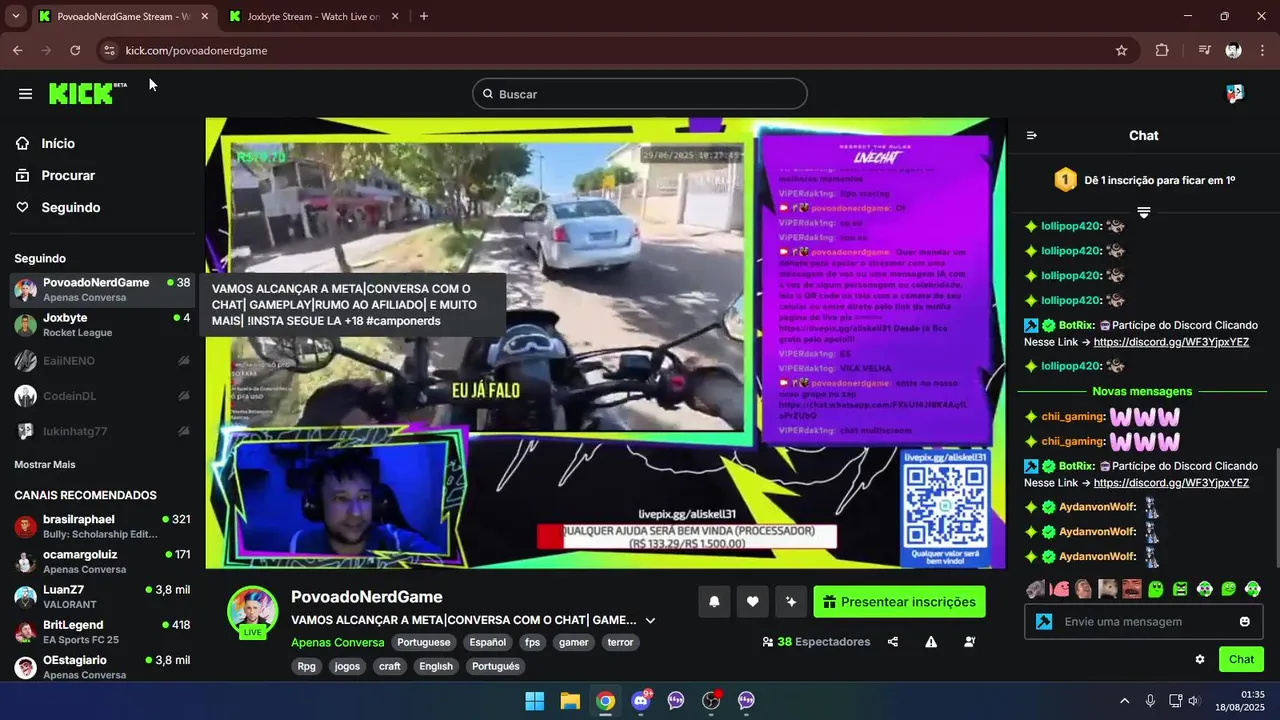Select the craft tag

click(390, 666)
